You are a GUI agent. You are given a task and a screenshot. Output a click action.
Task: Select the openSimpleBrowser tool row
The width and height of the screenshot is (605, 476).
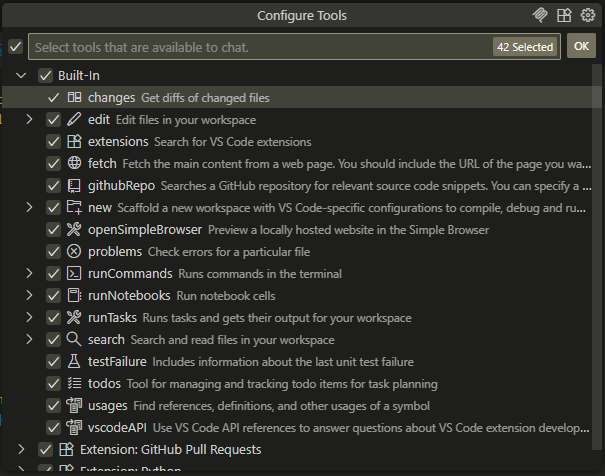pyautogui.click(x=300, y=230)
